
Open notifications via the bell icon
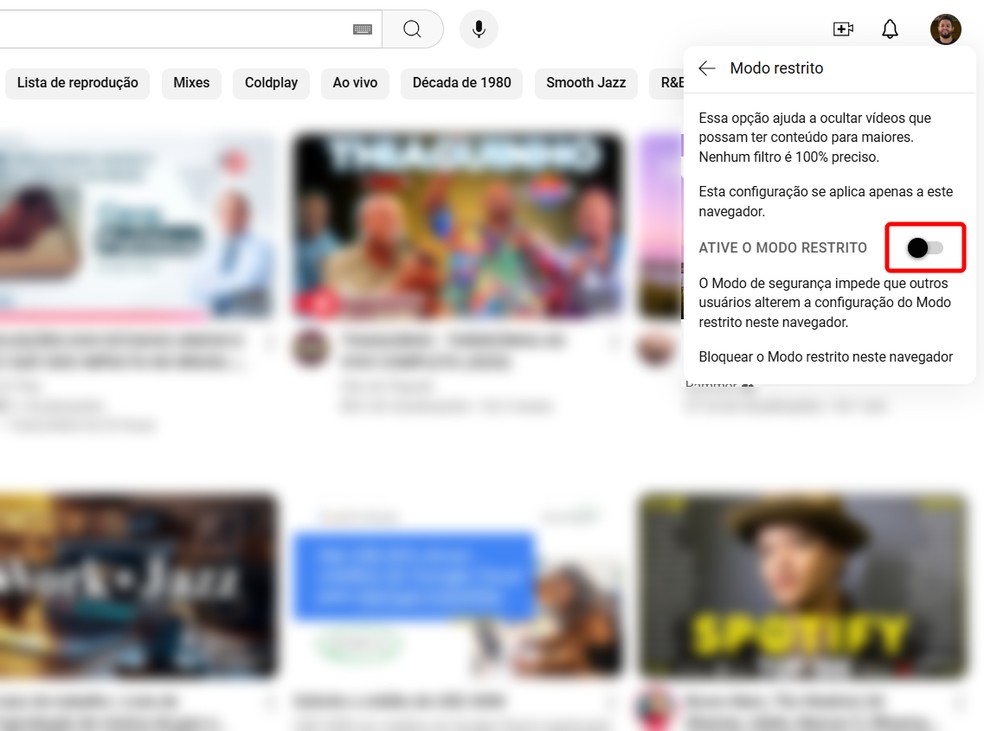[x=889, y=29]
